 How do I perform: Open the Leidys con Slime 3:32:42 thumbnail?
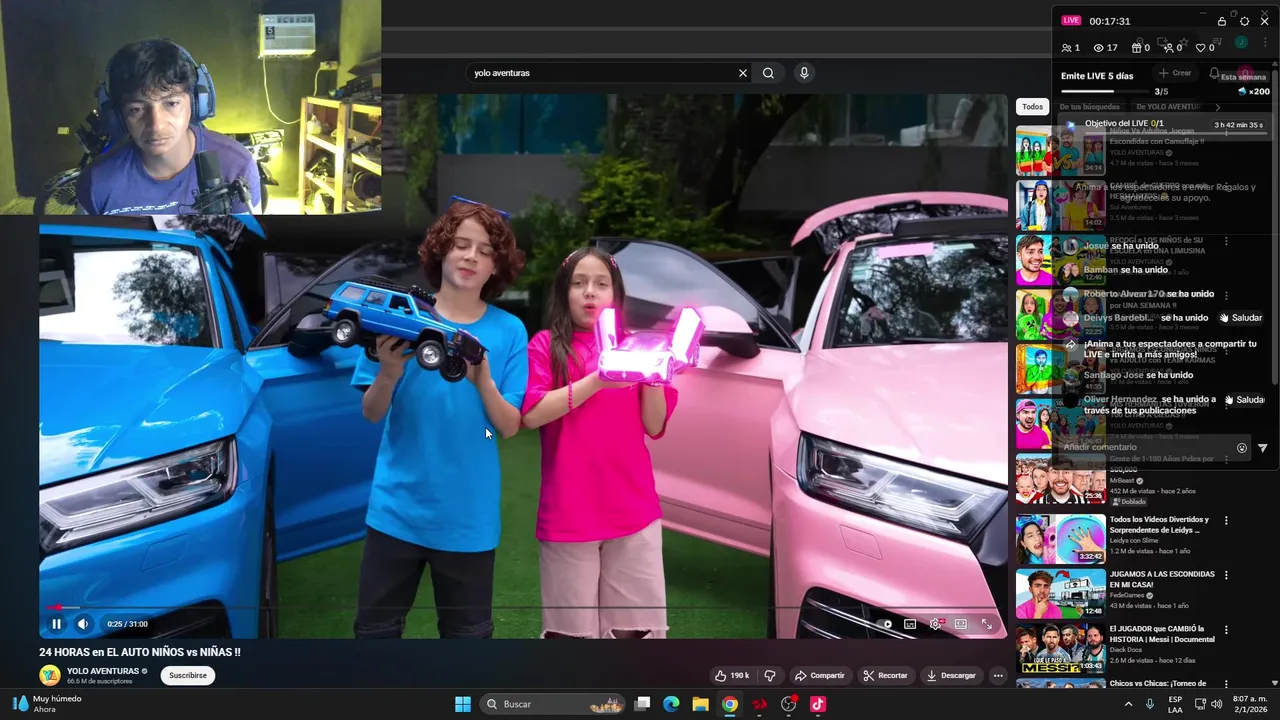pyautogui.click(x=1060, y=539)
